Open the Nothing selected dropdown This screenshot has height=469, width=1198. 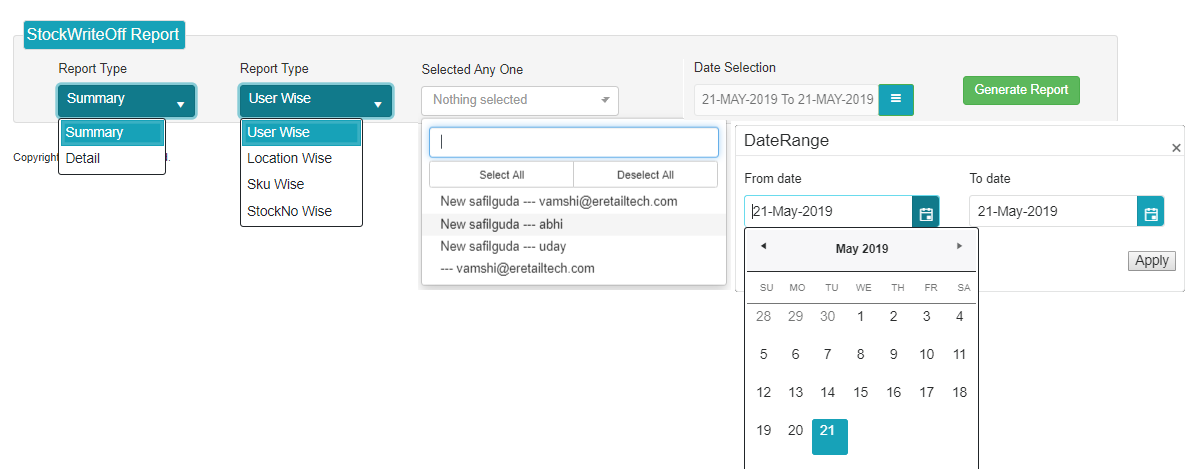(520, 100)
